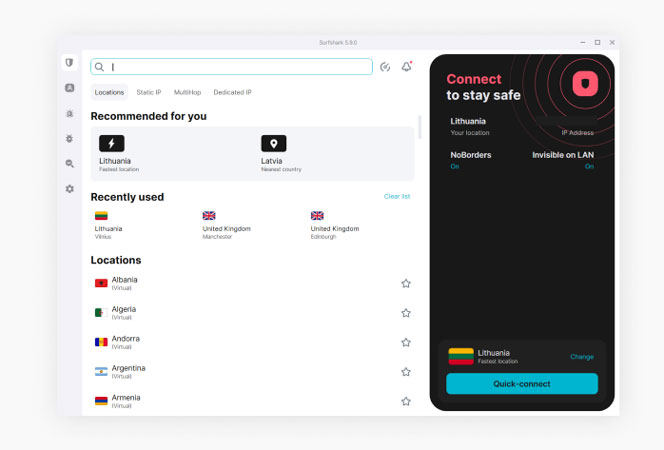Switch to the Dedicated IP tab
This screenshot has height=450, width=664.
pos(232,92)
